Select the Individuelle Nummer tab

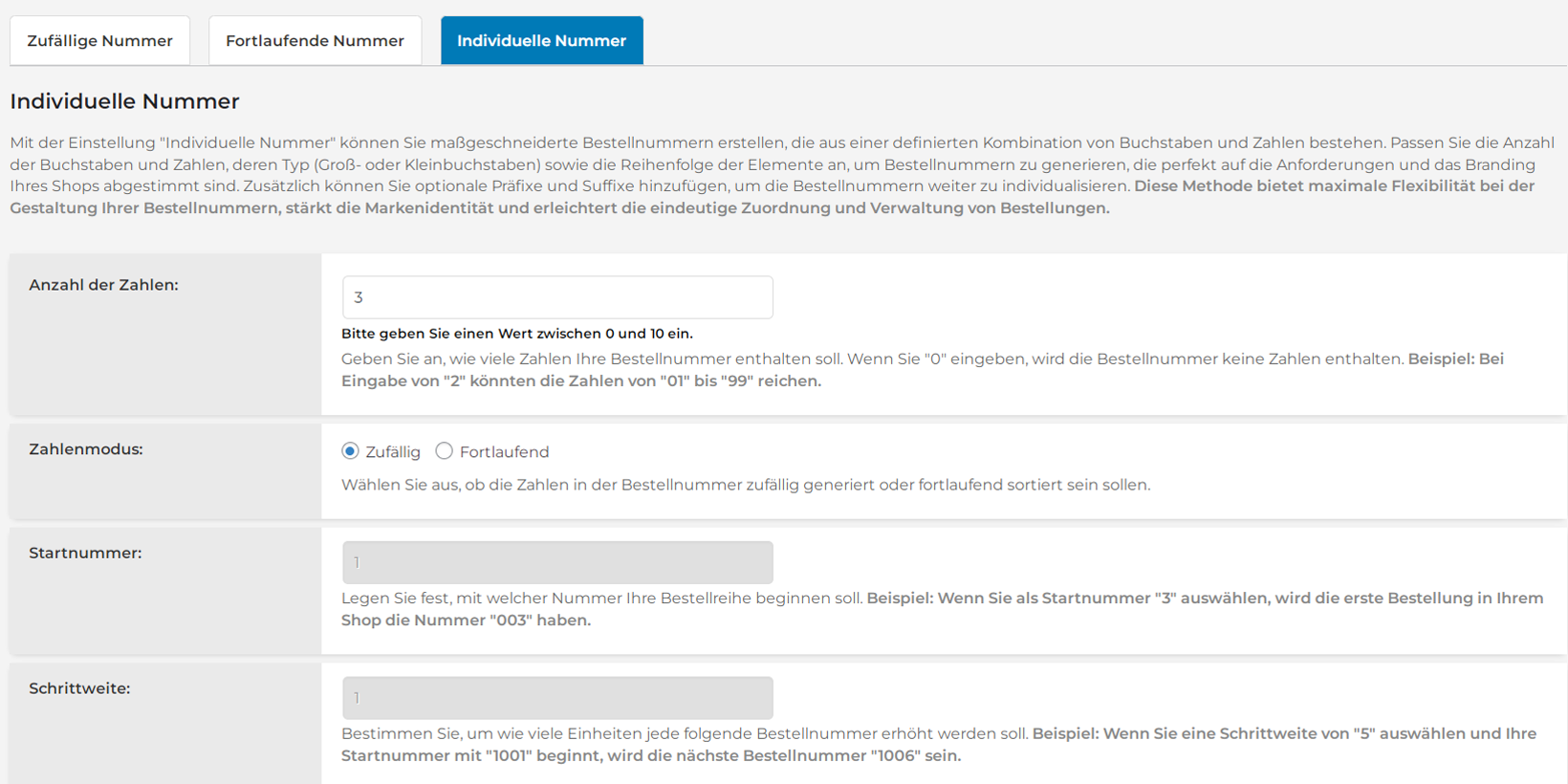click(541, 40)
